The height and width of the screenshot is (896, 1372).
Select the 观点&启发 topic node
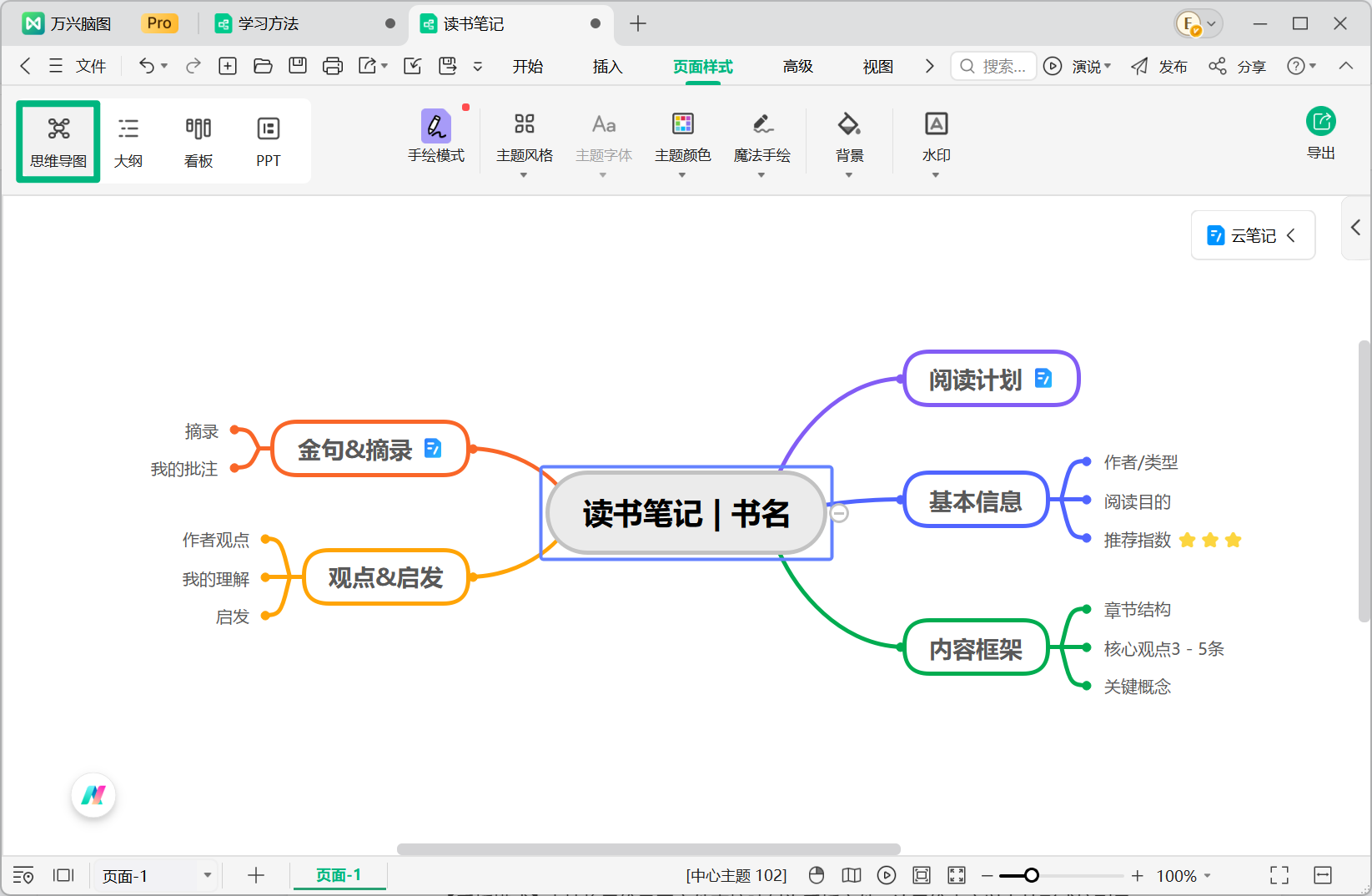385,577
